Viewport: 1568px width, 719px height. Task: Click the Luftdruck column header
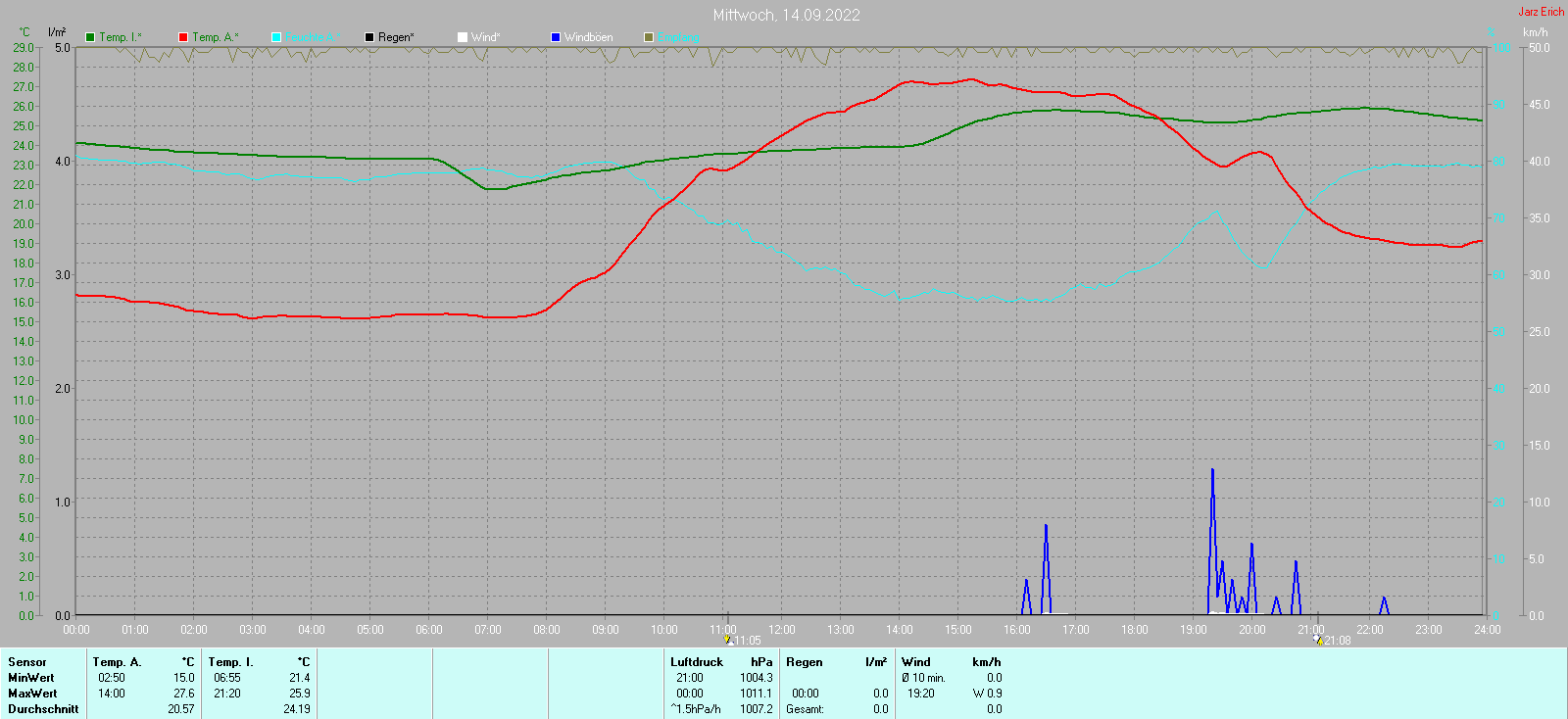[697, 662]
